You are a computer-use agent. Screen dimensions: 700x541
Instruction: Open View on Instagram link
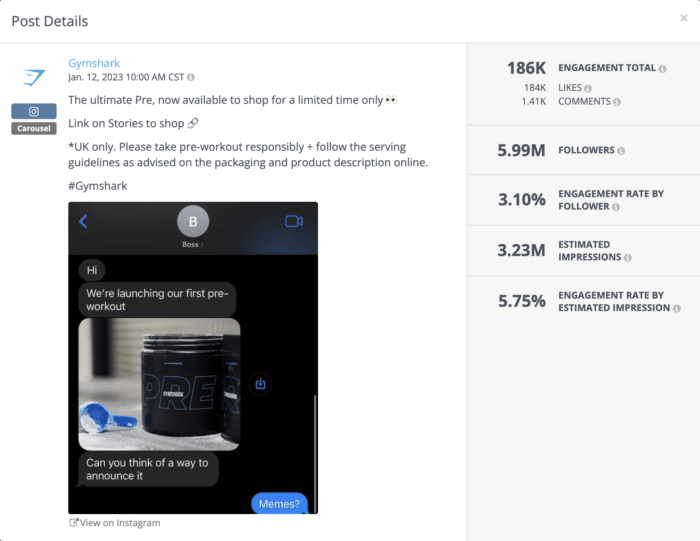tap(120, 523)
